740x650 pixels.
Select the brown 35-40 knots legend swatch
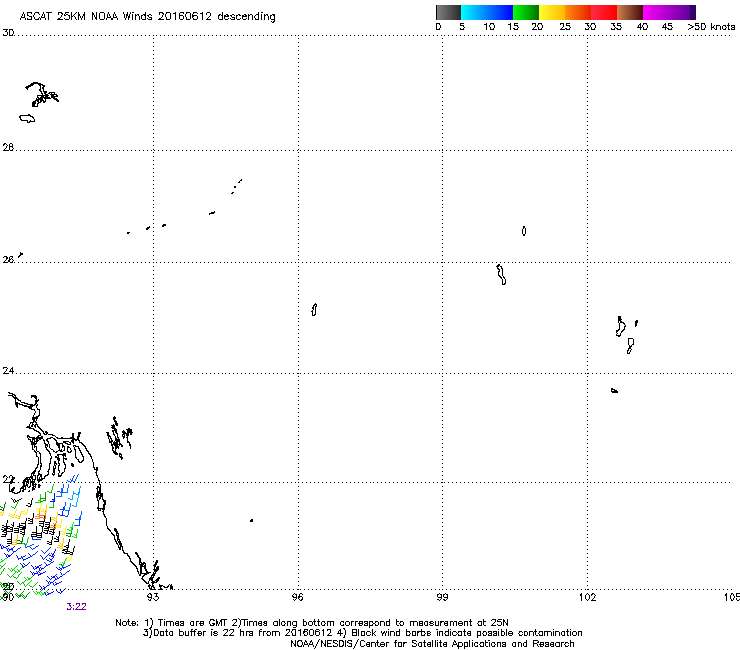(630, 12)
